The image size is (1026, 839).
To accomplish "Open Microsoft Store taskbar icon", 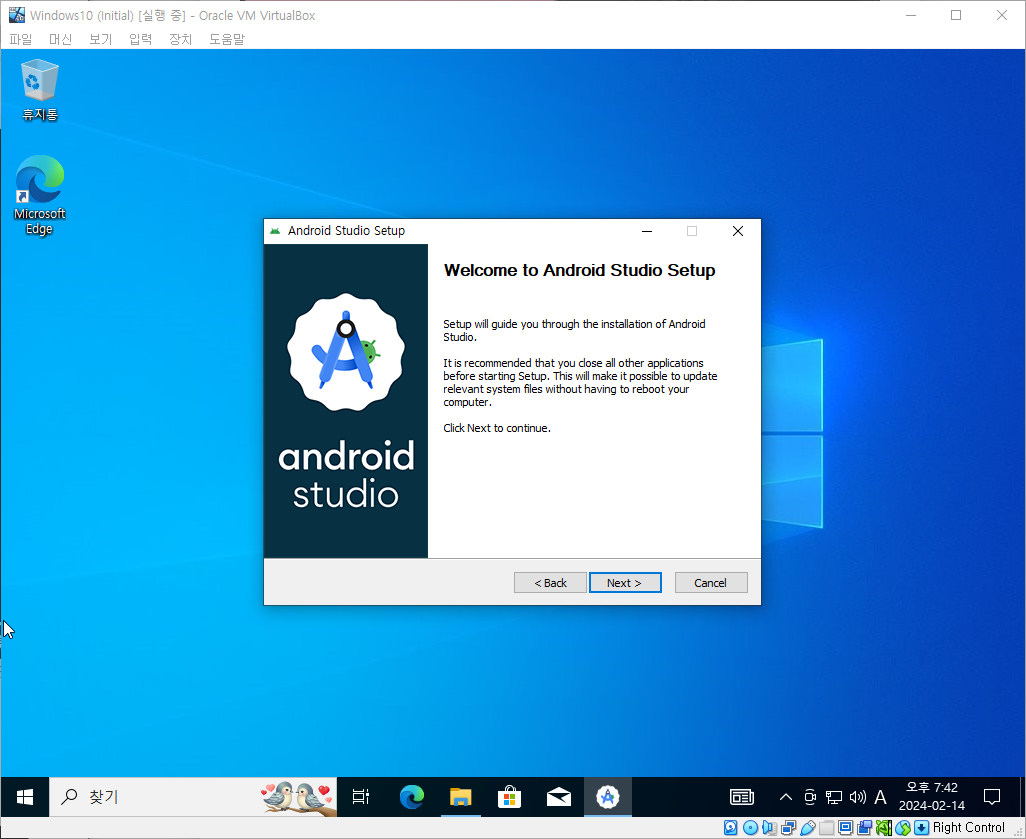I will click(509, 796).
